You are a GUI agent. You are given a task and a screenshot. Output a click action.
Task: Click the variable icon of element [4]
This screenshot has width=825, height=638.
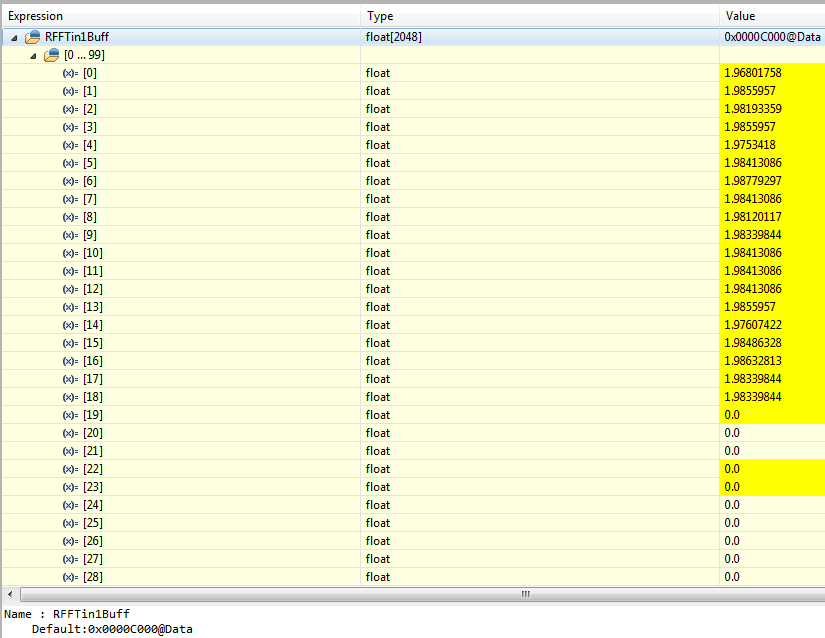pos(71,145)
